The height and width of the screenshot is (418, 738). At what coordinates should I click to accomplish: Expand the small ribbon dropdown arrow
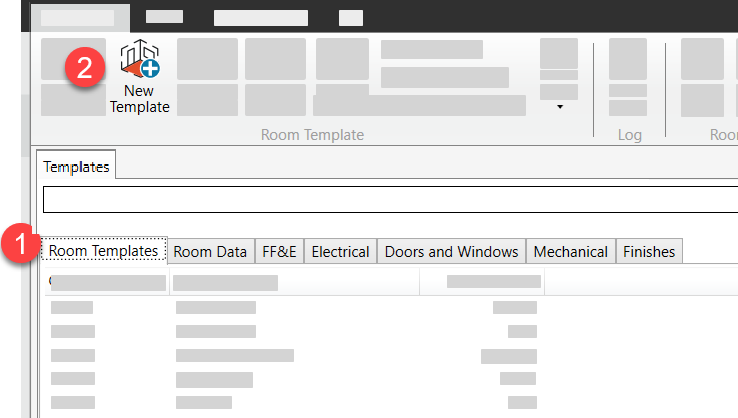coord(559,106)
